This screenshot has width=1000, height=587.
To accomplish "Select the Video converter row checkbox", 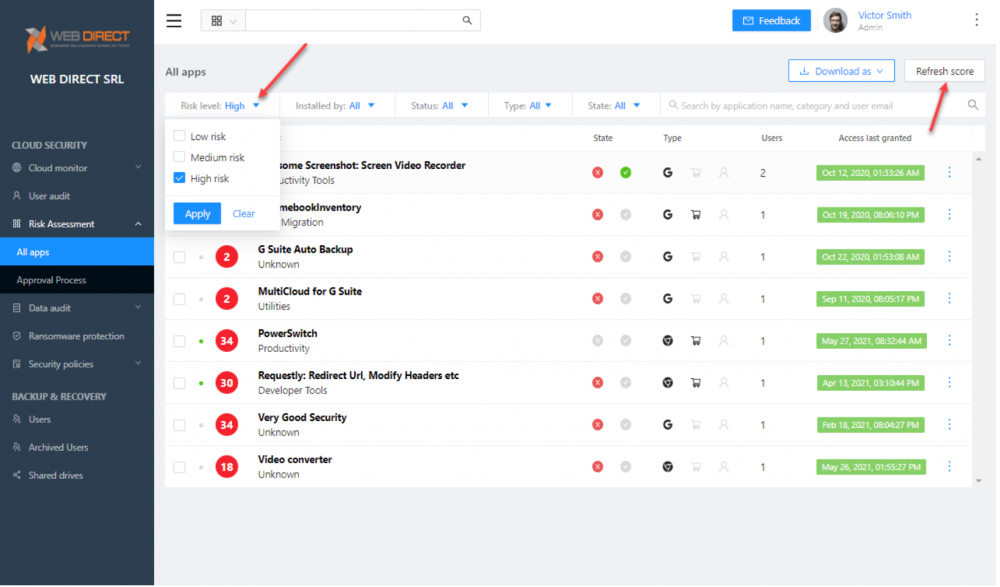I will 180,468.
